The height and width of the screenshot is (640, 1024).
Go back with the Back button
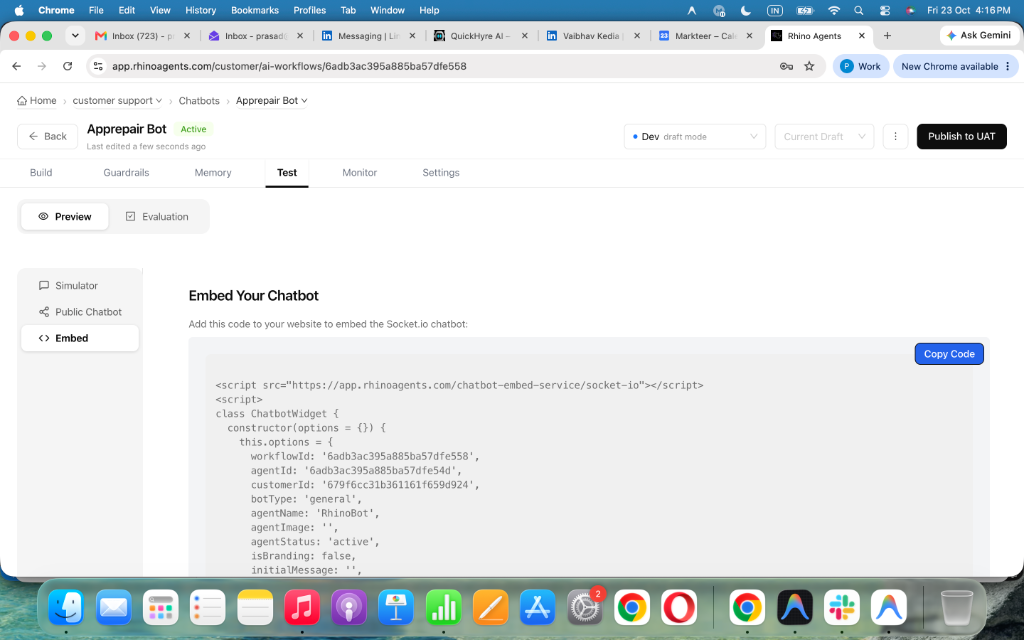coord(48,136)
